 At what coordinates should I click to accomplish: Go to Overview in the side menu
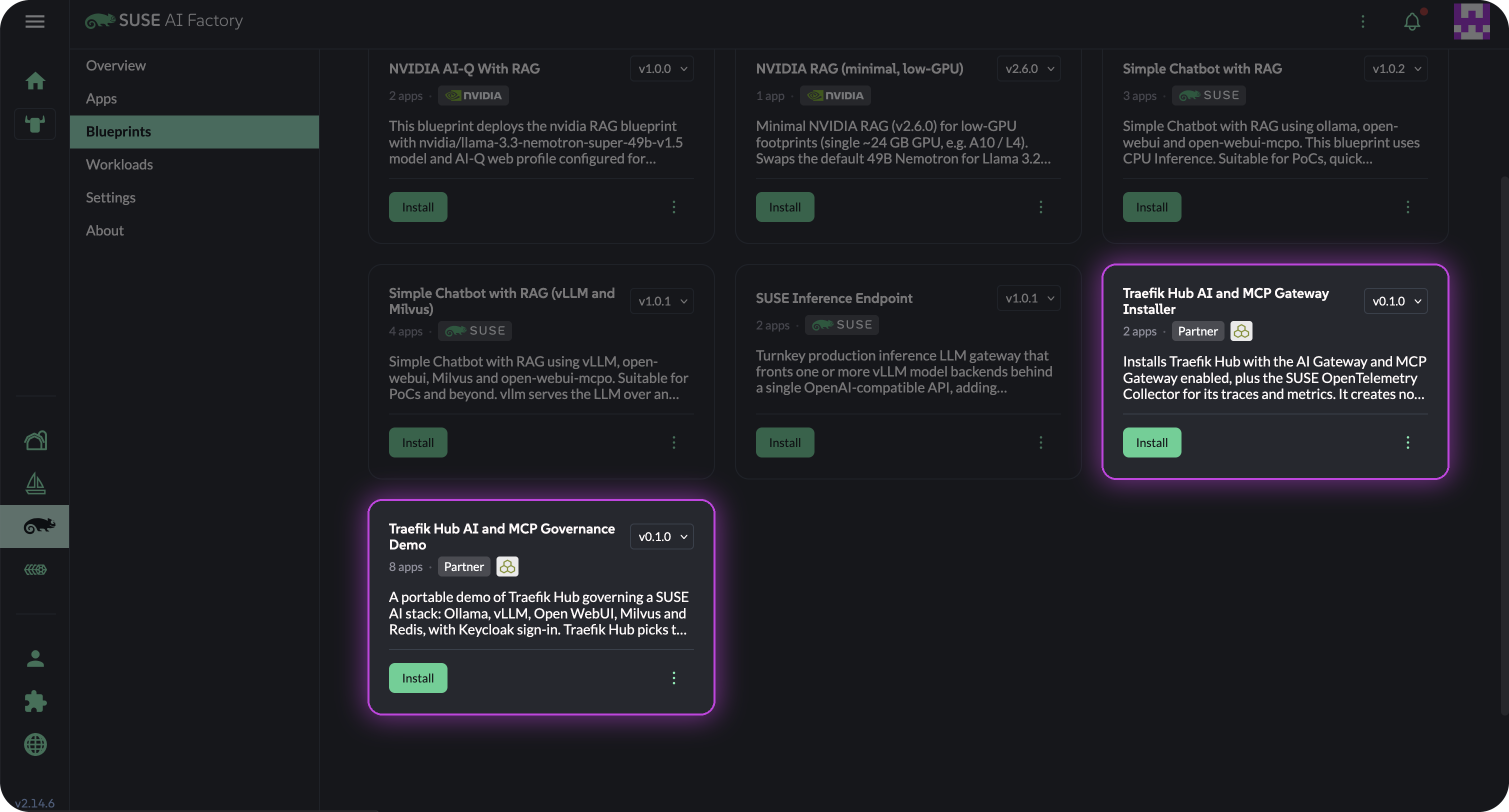tap(194, 65)
